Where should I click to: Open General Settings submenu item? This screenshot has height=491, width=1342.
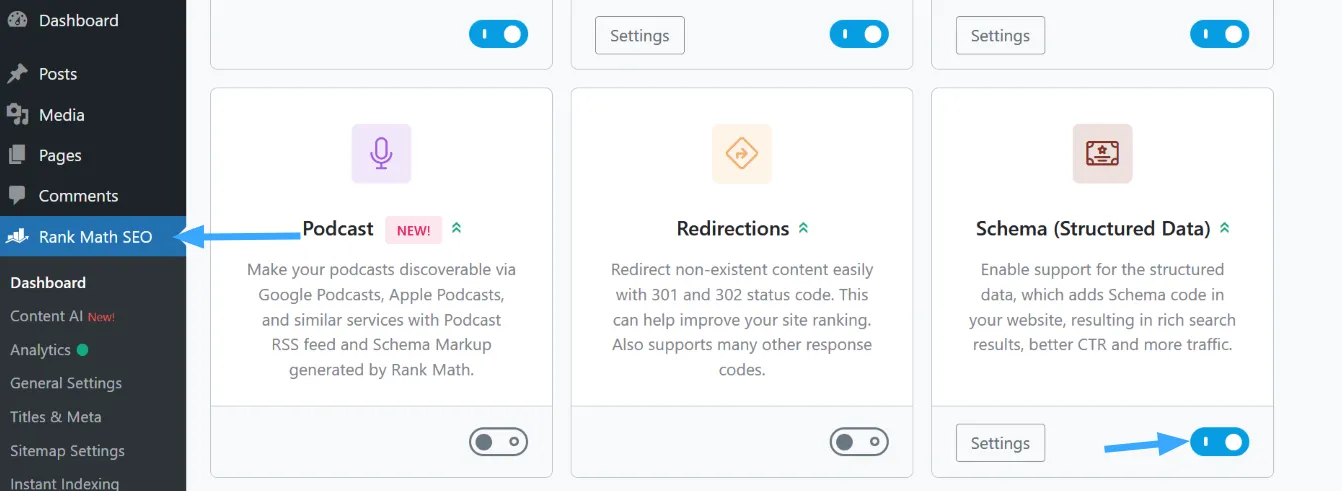coord(66,383)
